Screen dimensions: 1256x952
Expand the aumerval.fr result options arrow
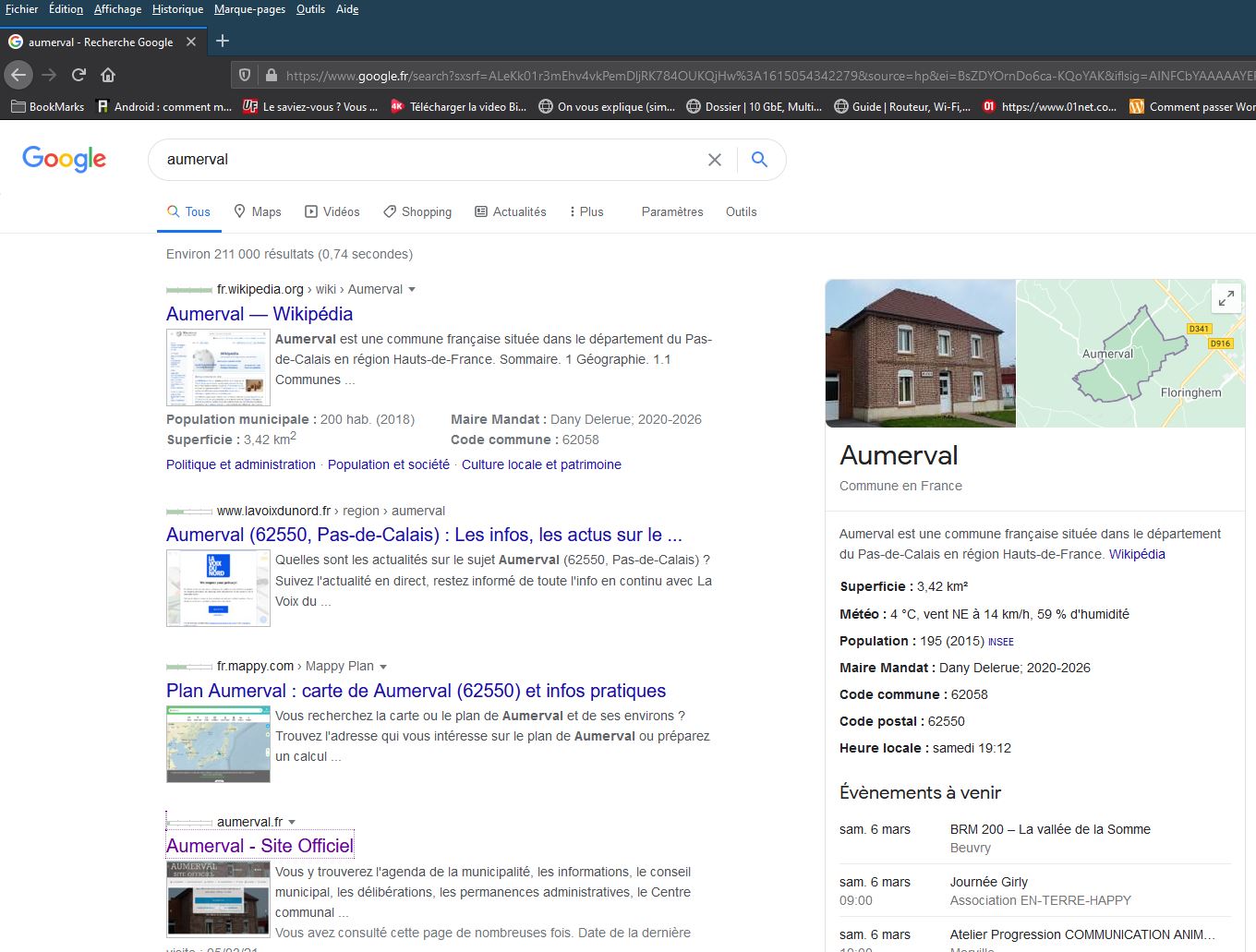point(292,822)
